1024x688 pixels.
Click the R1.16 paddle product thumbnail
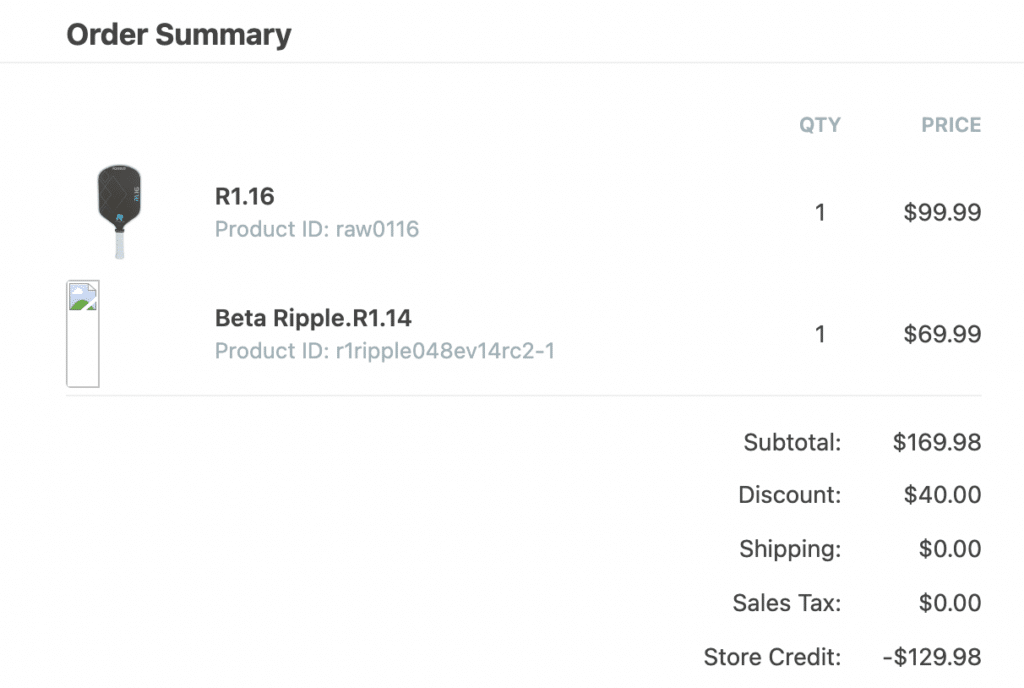(x=119, y=212)
